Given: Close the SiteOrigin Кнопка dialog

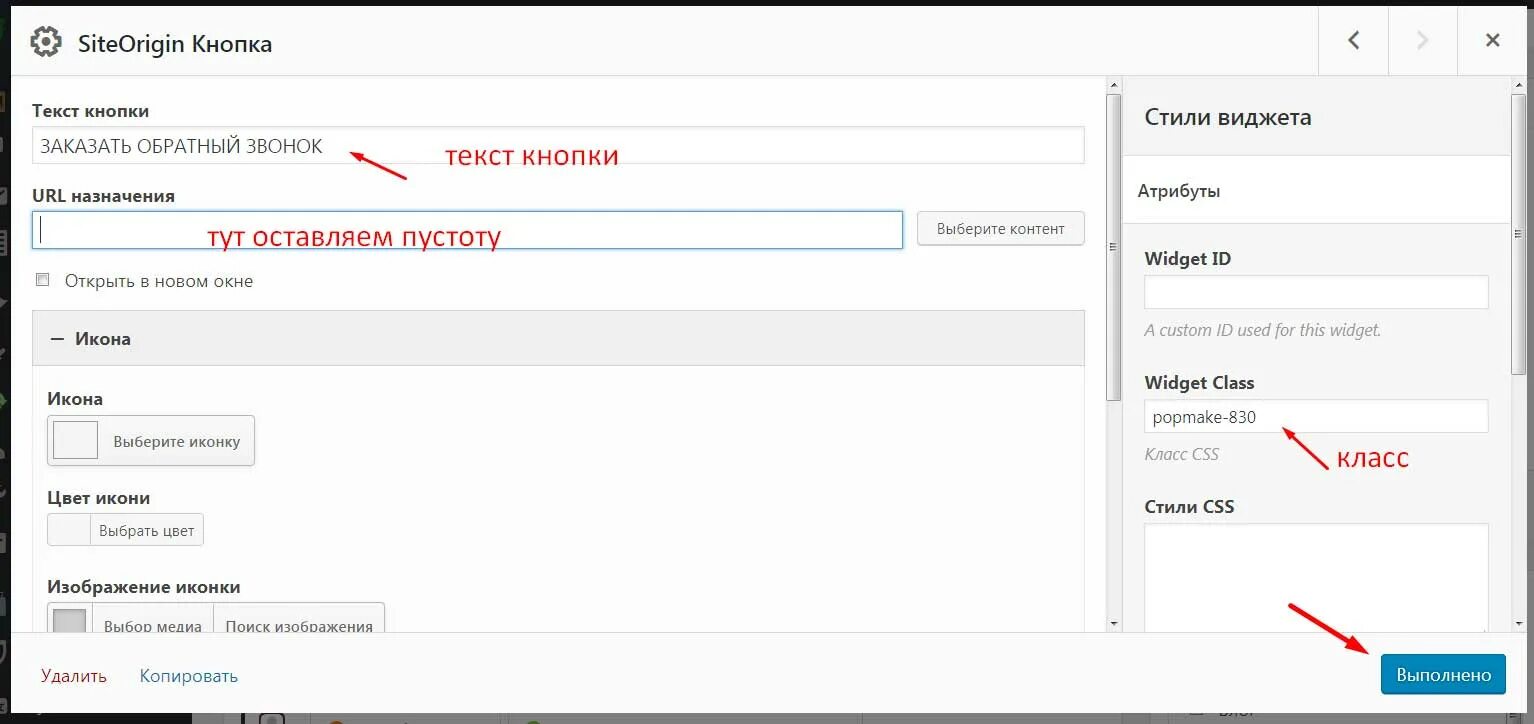Looking at the screenshot, I should (1492, 41).
